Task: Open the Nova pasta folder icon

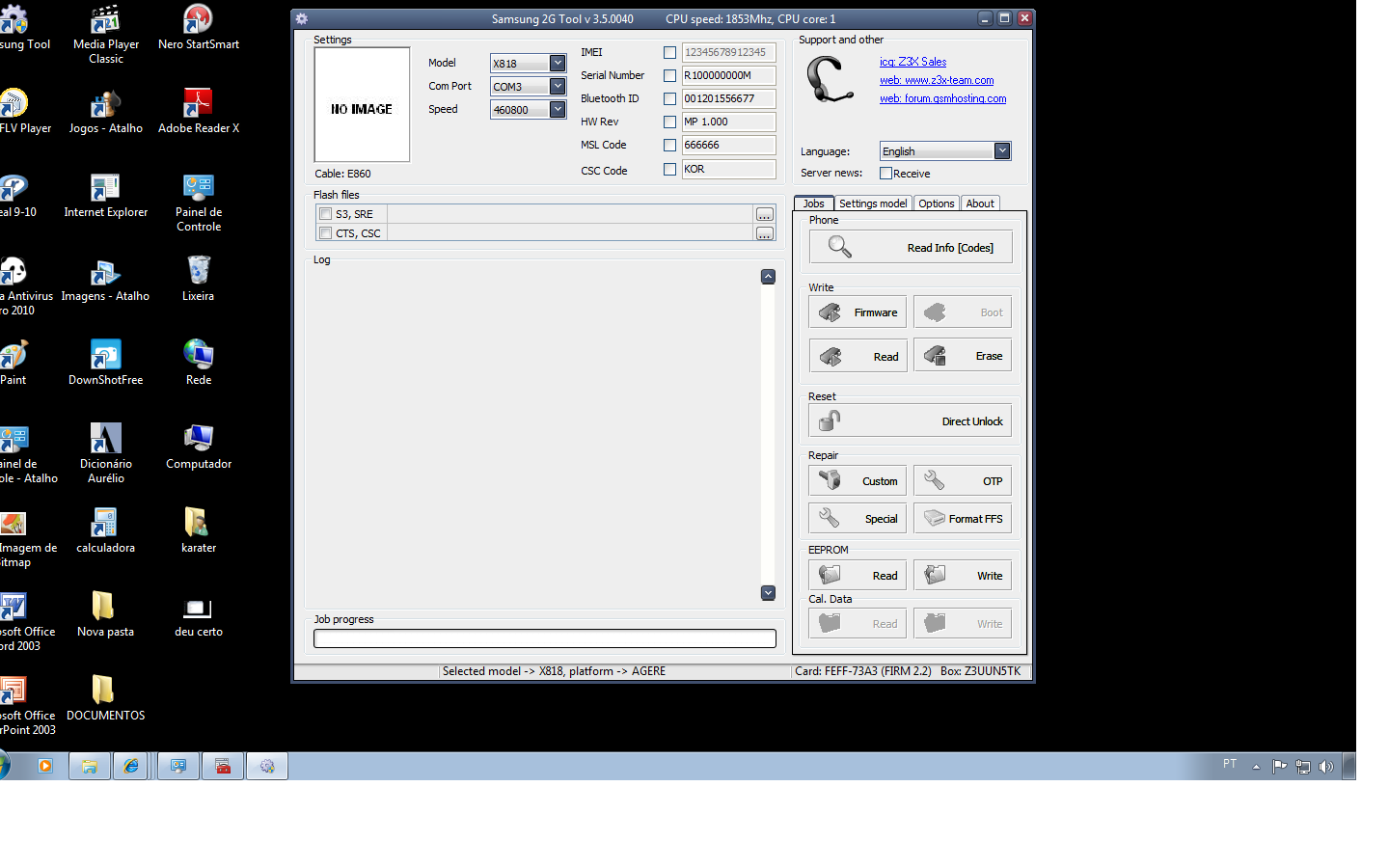Action: tap(106, 614)
